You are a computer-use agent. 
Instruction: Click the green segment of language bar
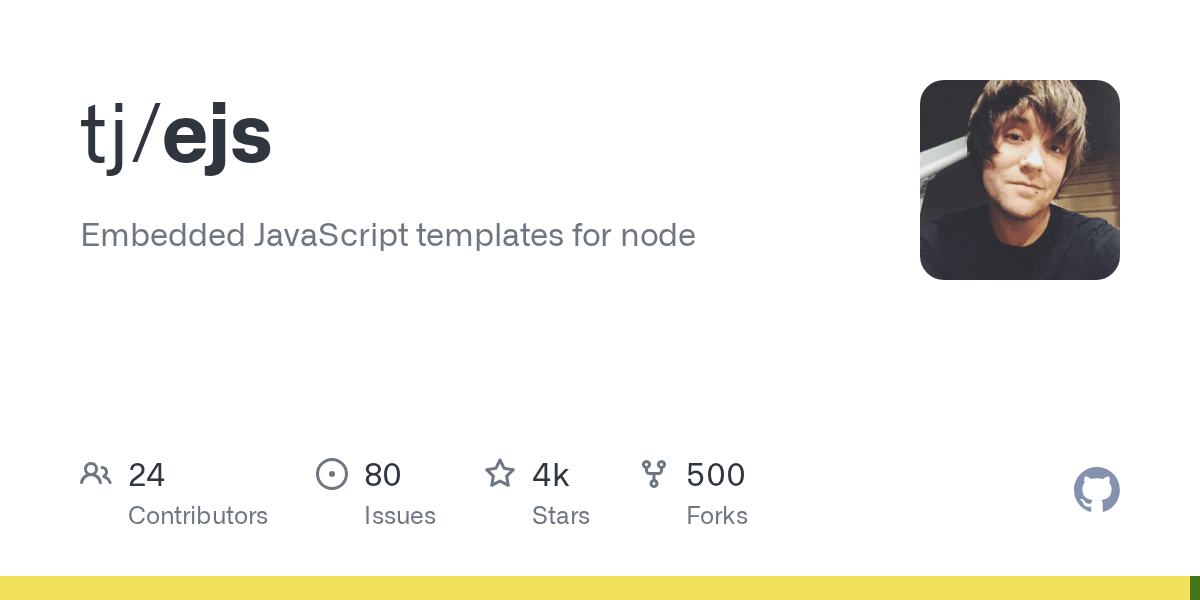pyautogui.click(x=1195, y=588)
